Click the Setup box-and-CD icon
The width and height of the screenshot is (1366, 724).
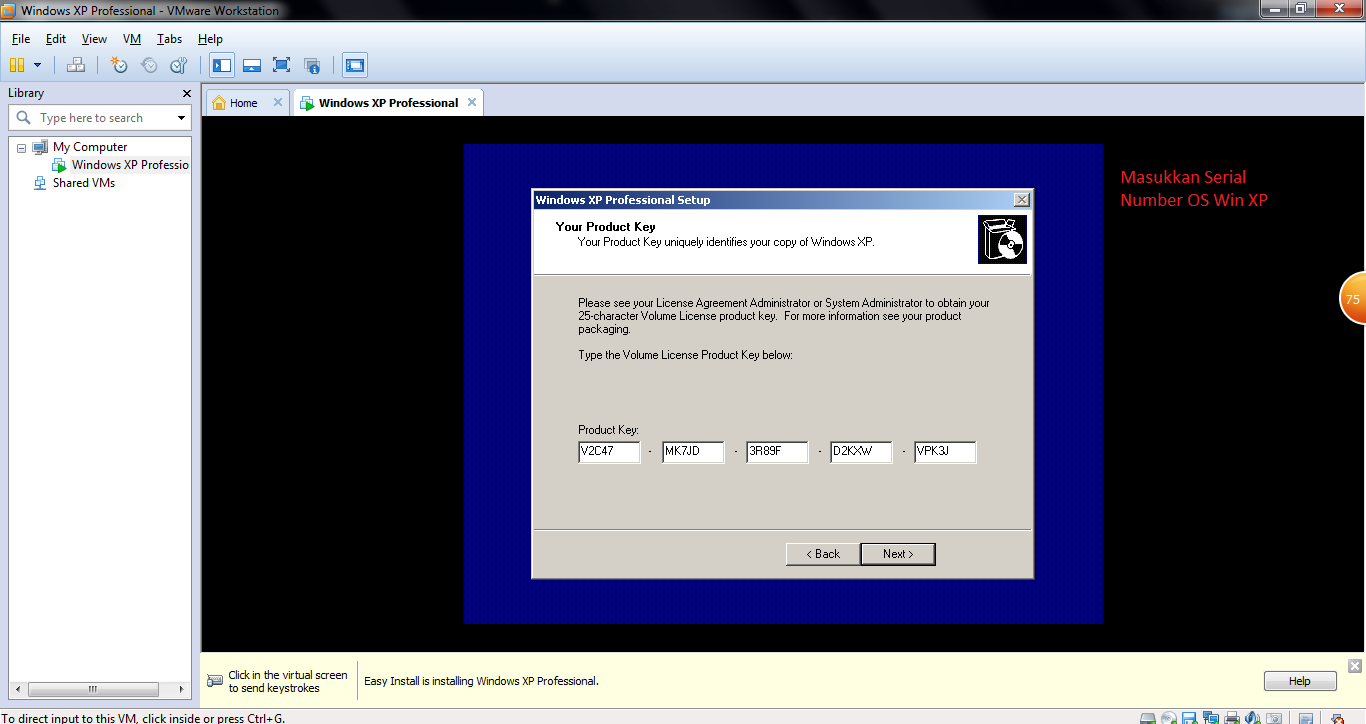click(x=1002, y=240)
